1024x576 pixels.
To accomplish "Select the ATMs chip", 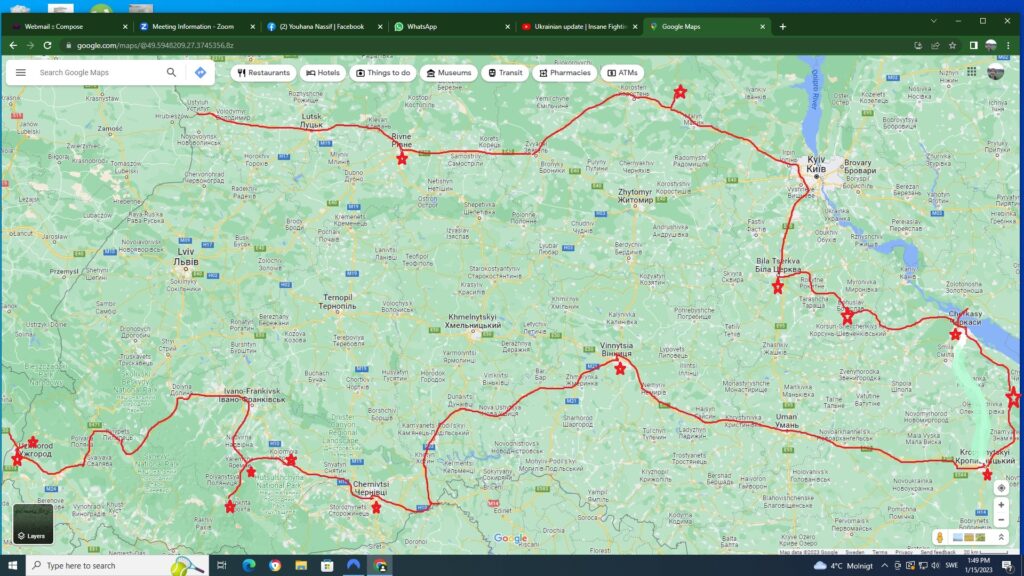I will point(622,72).
